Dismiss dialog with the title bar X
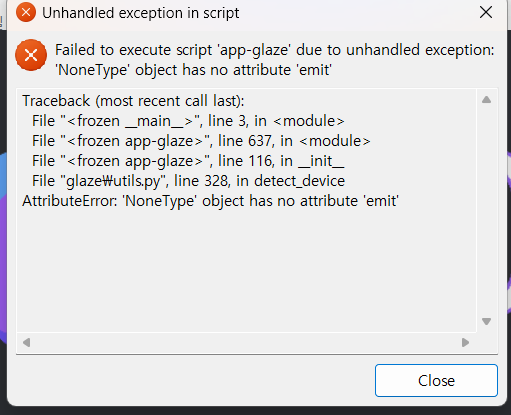511x415 pixels. 486,13
